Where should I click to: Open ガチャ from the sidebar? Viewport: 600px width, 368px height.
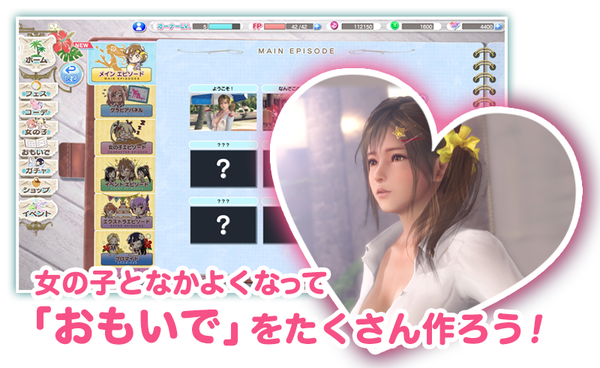(x=37, y=168)
